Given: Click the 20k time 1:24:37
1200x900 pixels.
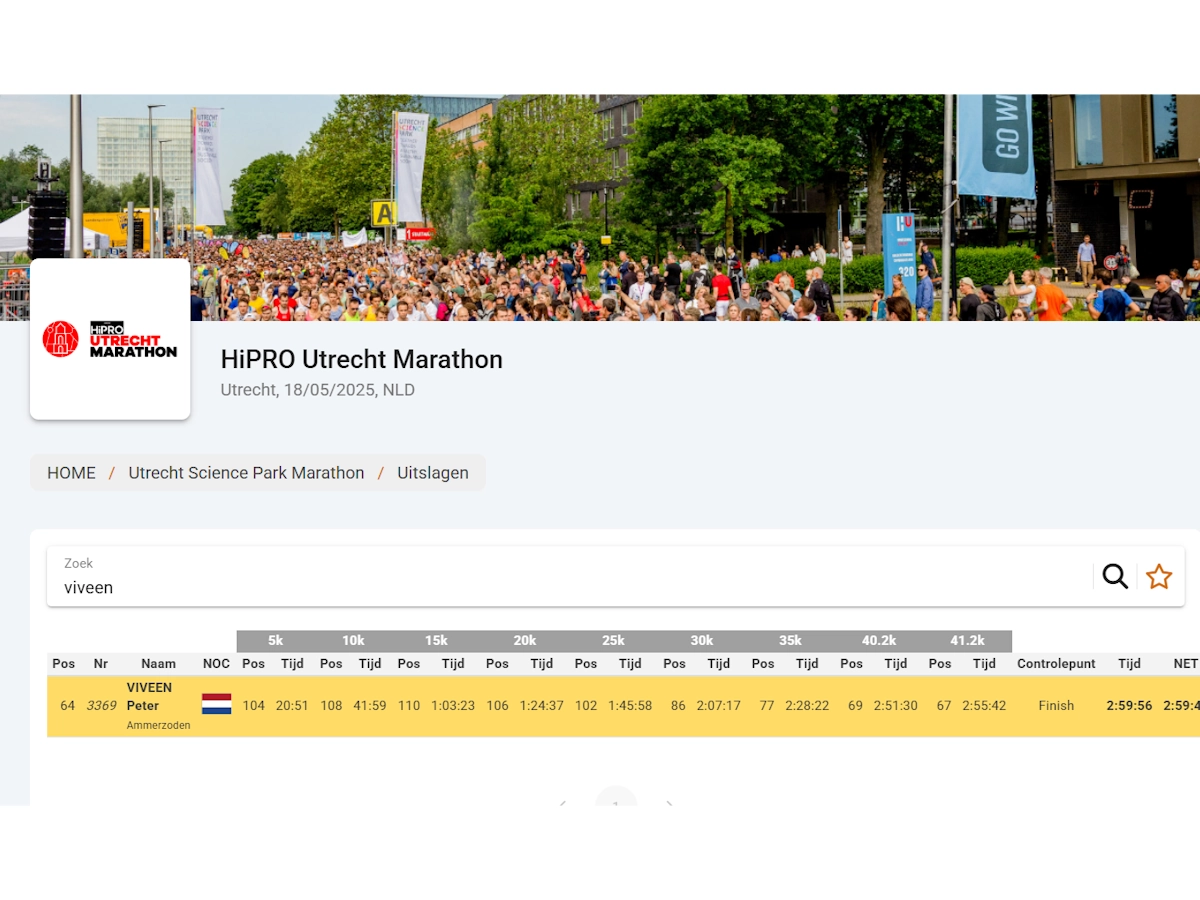Looking at the screenshot, I should click(542, 706).
